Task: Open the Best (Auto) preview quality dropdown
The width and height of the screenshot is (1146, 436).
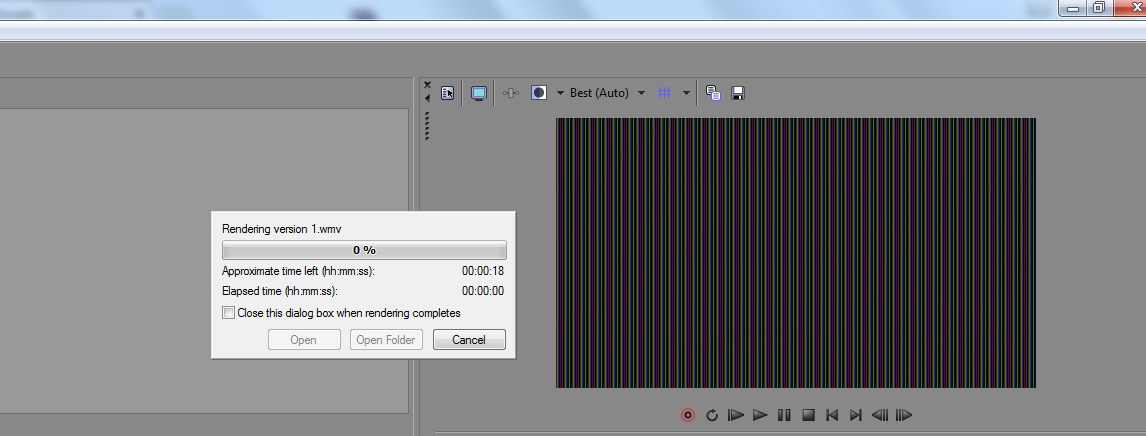Action: tap(607, 93)
